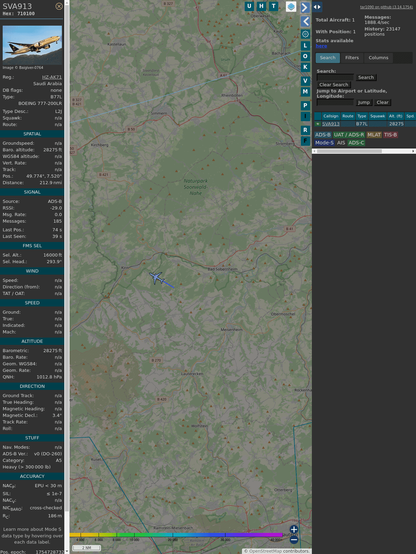Close the SVA913 aircraft info panel

[59, 6]
